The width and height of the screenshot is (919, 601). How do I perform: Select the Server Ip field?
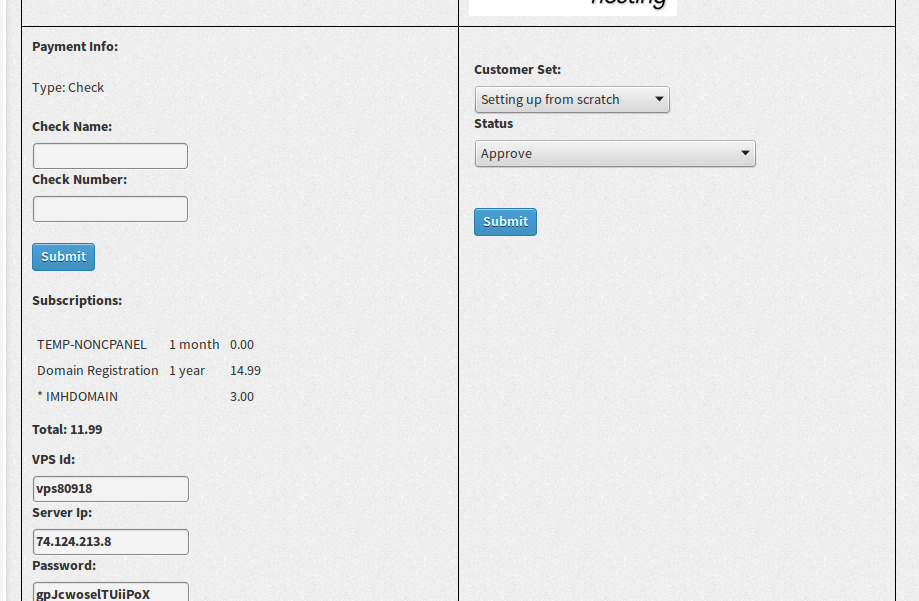pos(110,542)
